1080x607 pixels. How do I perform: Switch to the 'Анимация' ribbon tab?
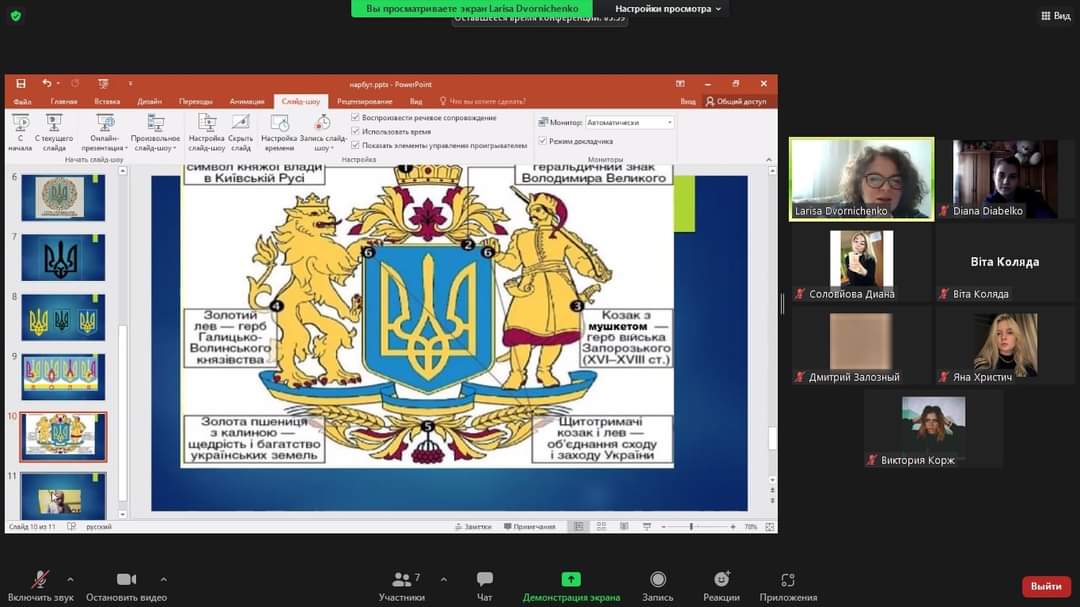coord(247,101)
